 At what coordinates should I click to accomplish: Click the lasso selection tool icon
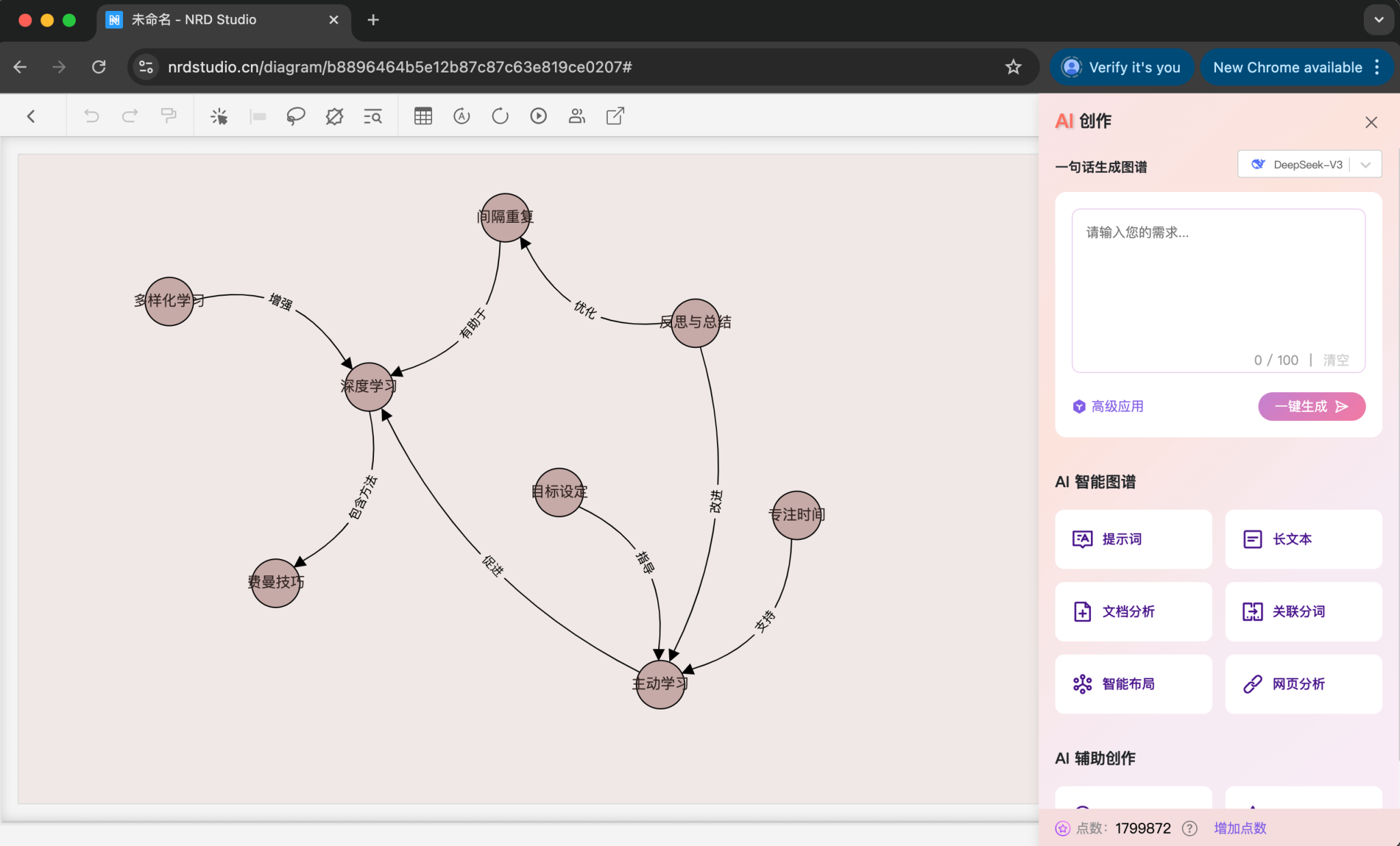coord(295,116)
